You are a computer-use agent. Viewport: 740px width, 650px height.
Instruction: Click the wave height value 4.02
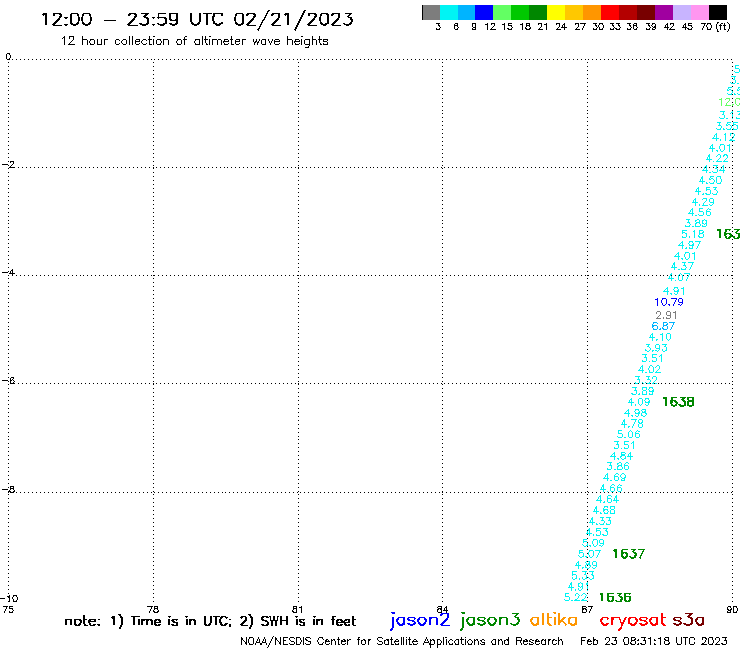coord(649,370)
